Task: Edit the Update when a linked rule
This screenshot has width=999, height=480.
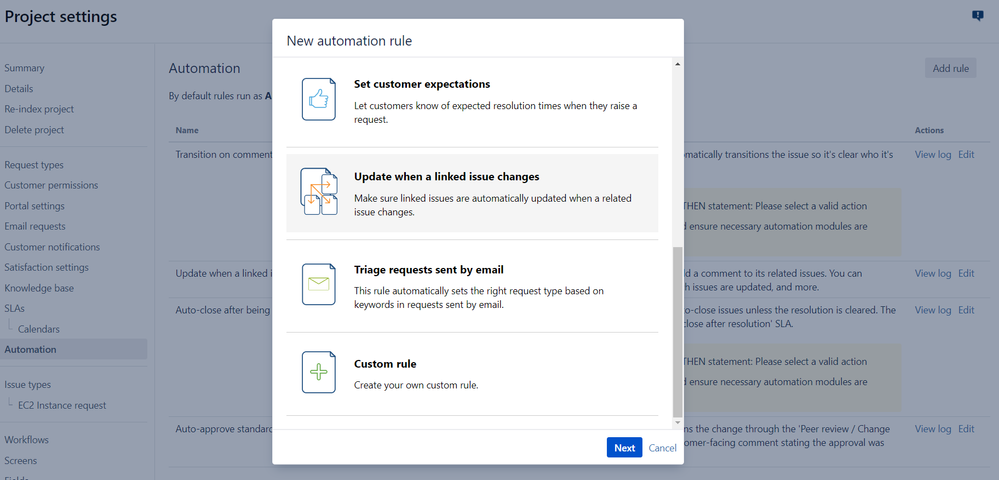Action: (966, 273)
